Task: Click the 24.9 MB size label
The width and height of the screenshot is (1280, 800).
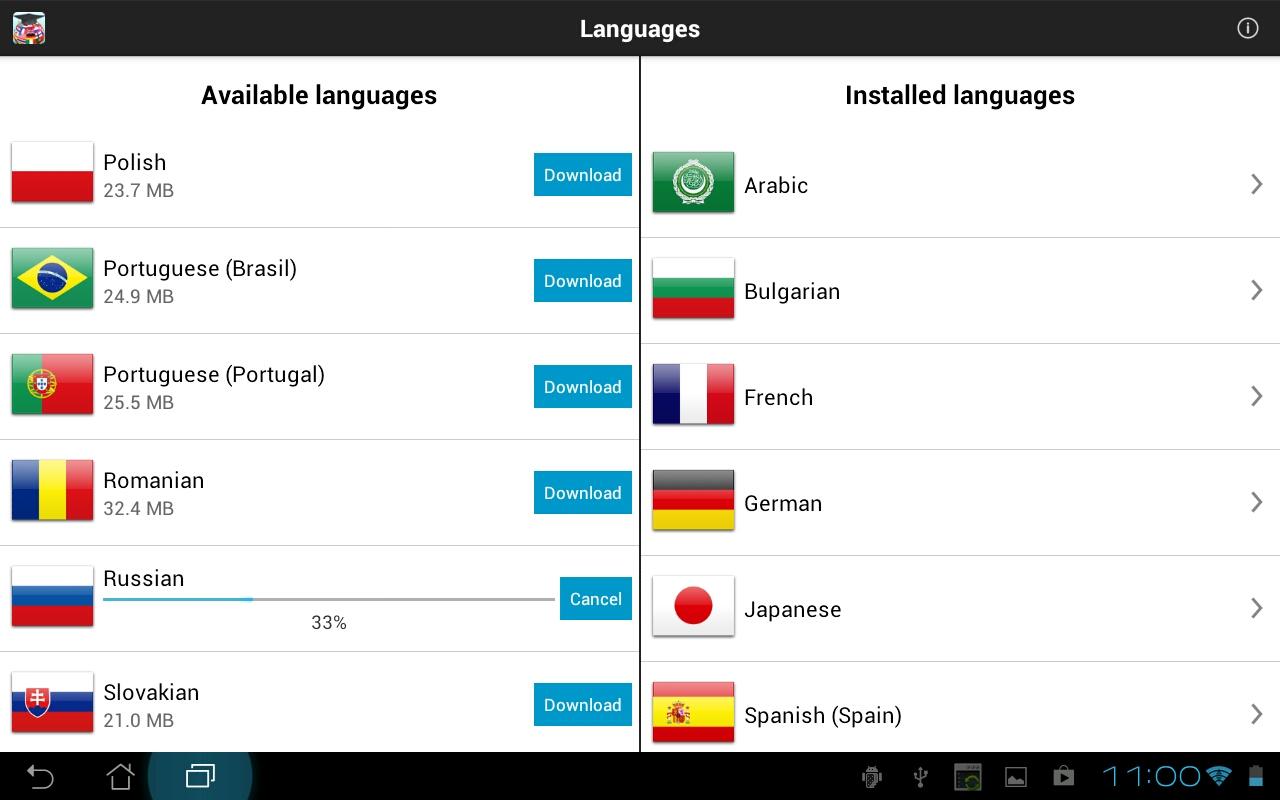Action: click(139, 296)
